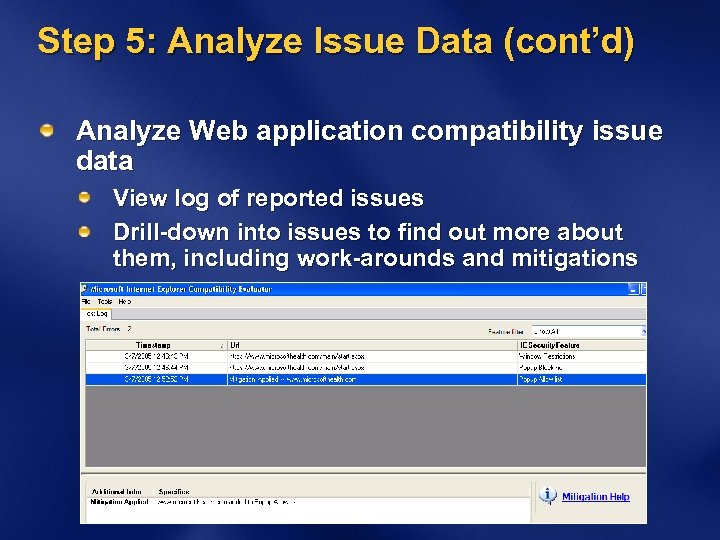Click the second row URL cell
The width and height of the screenshot is (720, 540).
[x=372, y=368]
